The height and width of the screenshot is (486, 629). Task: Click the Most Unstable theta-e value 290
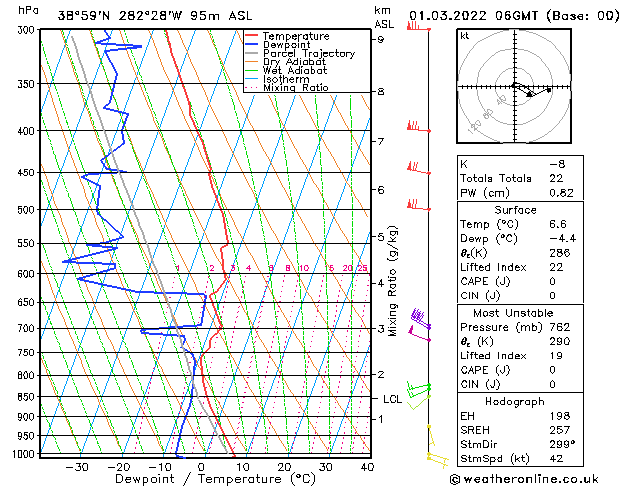(560, 341)
